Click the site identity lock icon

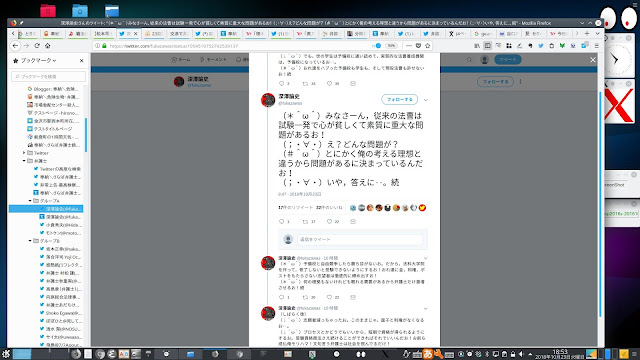pyautogui.click(x=104, y=46)
